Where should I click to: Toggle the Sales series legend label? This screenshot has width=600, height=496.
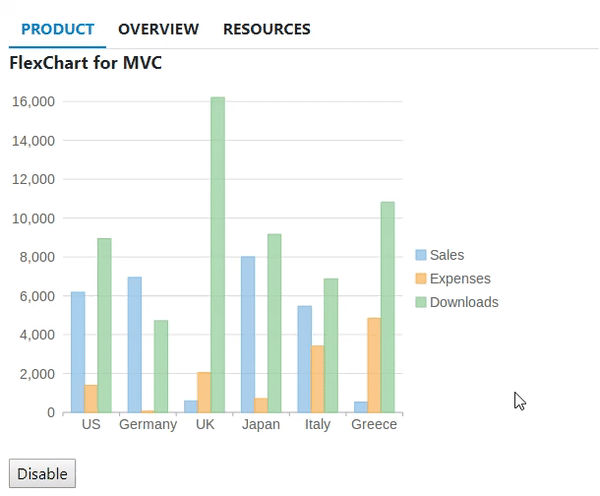[x=447, y=255]
